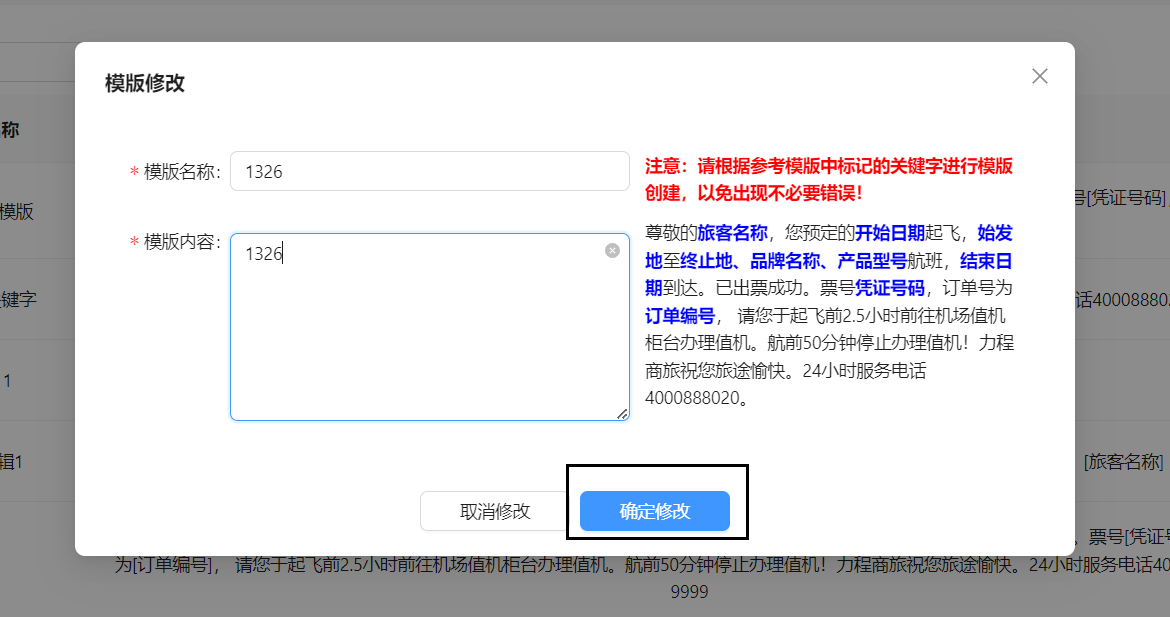Close the 模版修改 dialog with X icon

(x=1040, y=76)
